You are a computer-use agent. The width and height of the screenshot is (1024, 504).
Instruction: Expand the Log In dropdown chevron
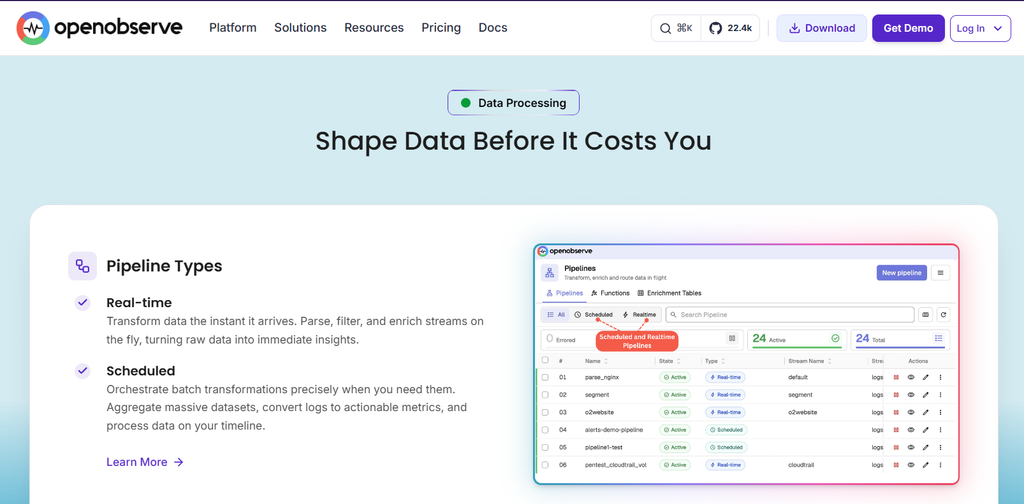[997, 28]
